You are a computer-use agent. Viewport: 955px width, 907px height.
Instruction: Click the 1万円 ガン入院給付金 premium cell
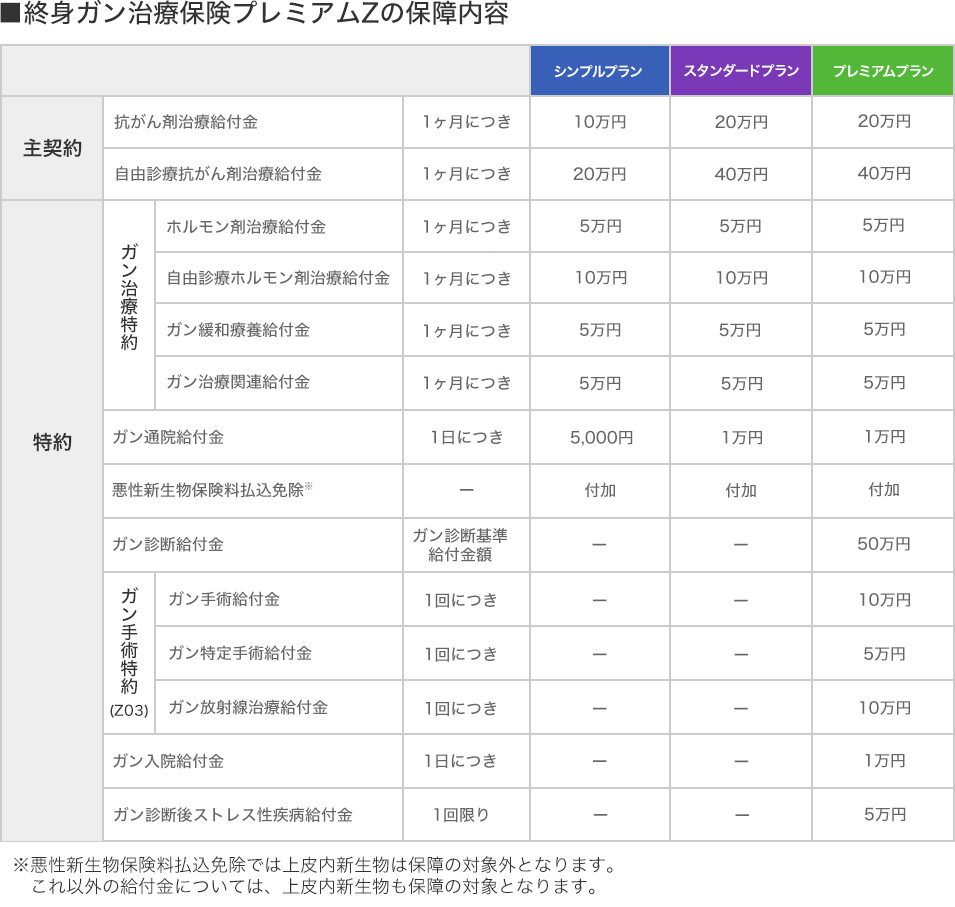click(x=884, y=761)
